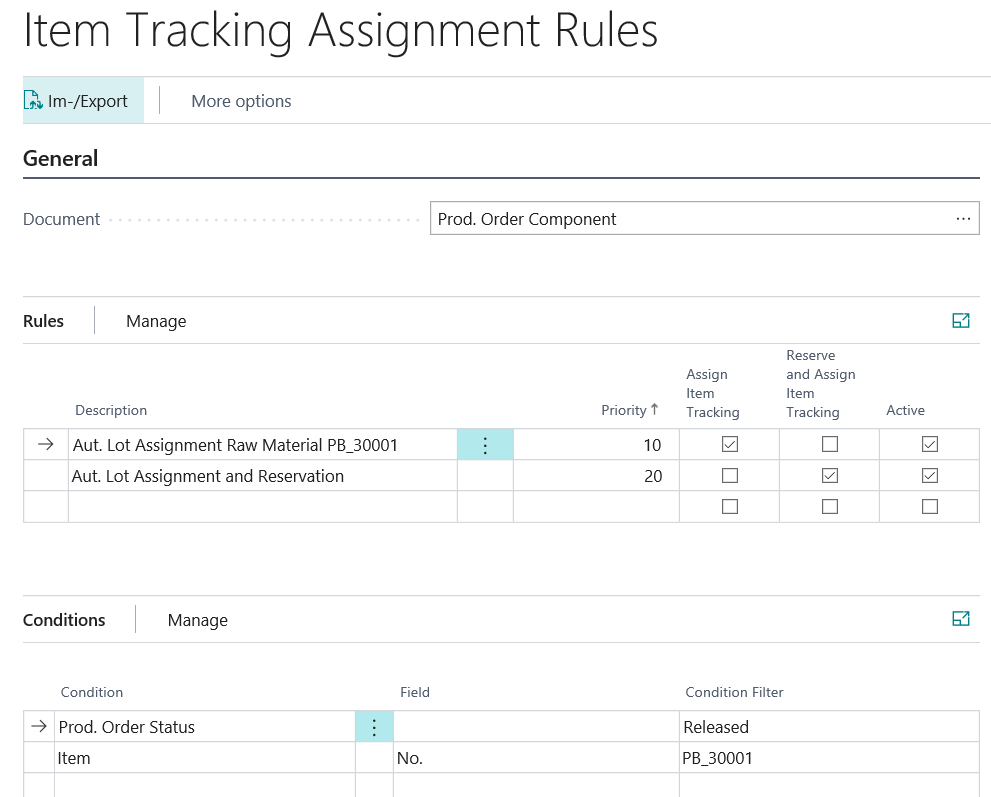Toggle Active checkbox for Reservation rule

[930, 475]
